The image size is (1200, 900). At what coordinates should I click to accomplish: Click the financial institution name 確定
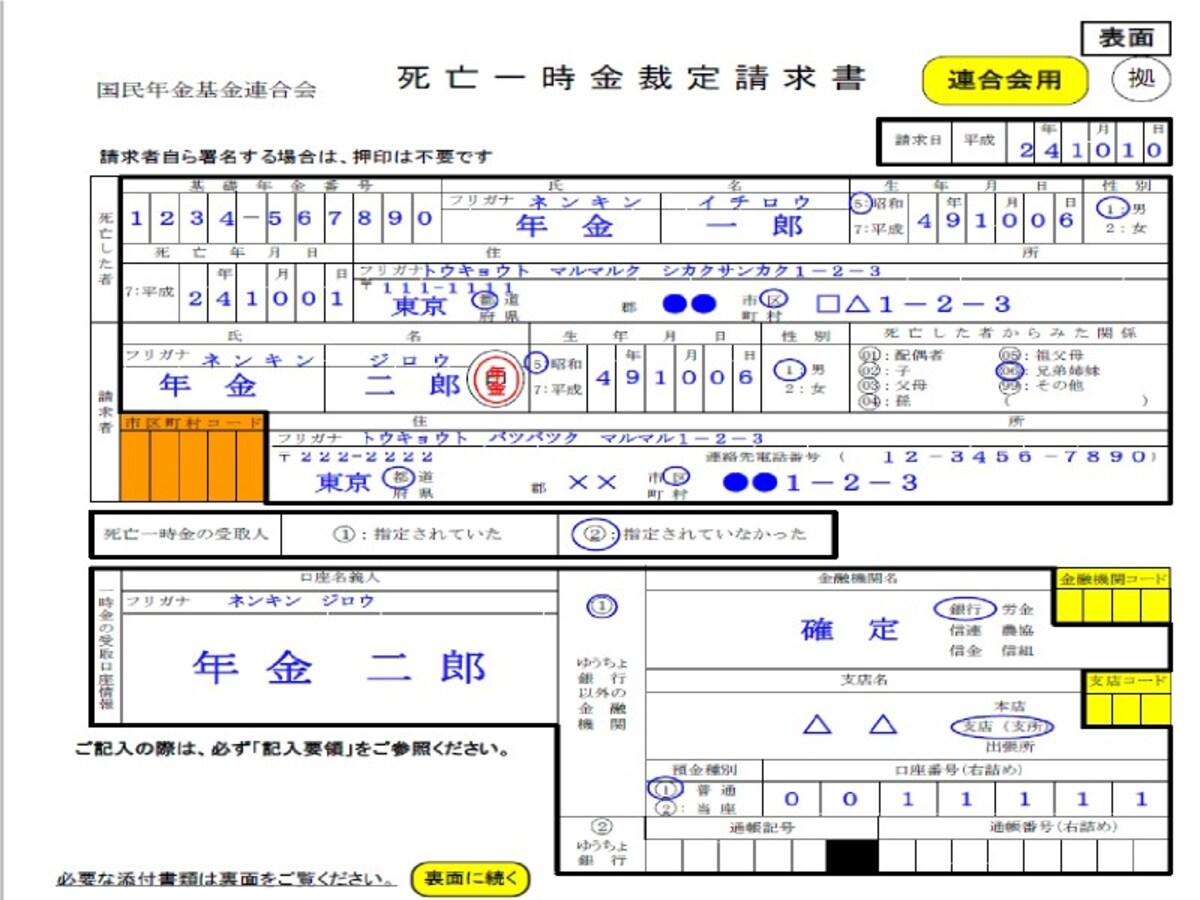pyautogui.click(x=850, y=630)
